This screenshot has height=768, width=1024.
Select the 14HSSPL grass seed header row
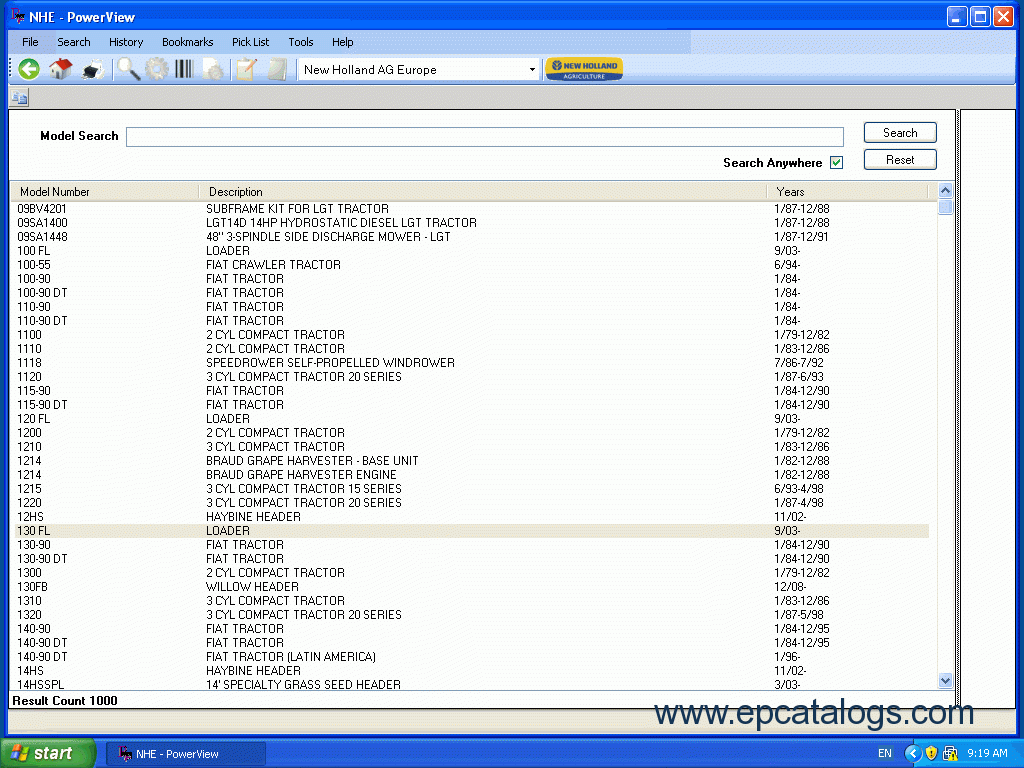tap(472, 684)
